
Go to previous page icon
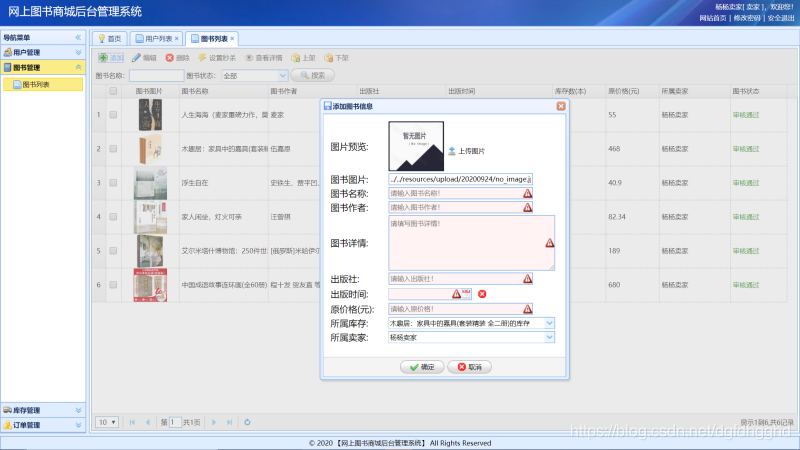point(148,422)
